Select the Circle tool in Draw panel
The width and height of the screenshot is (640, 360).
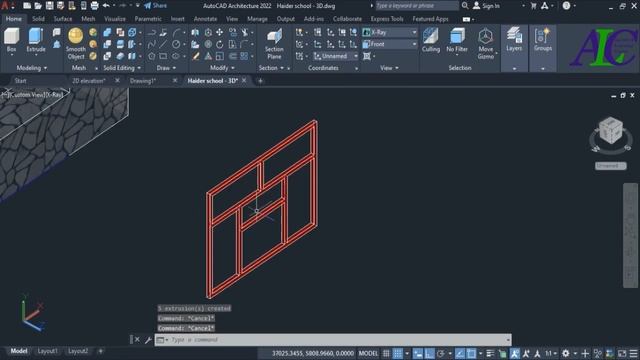coord(176,44)
